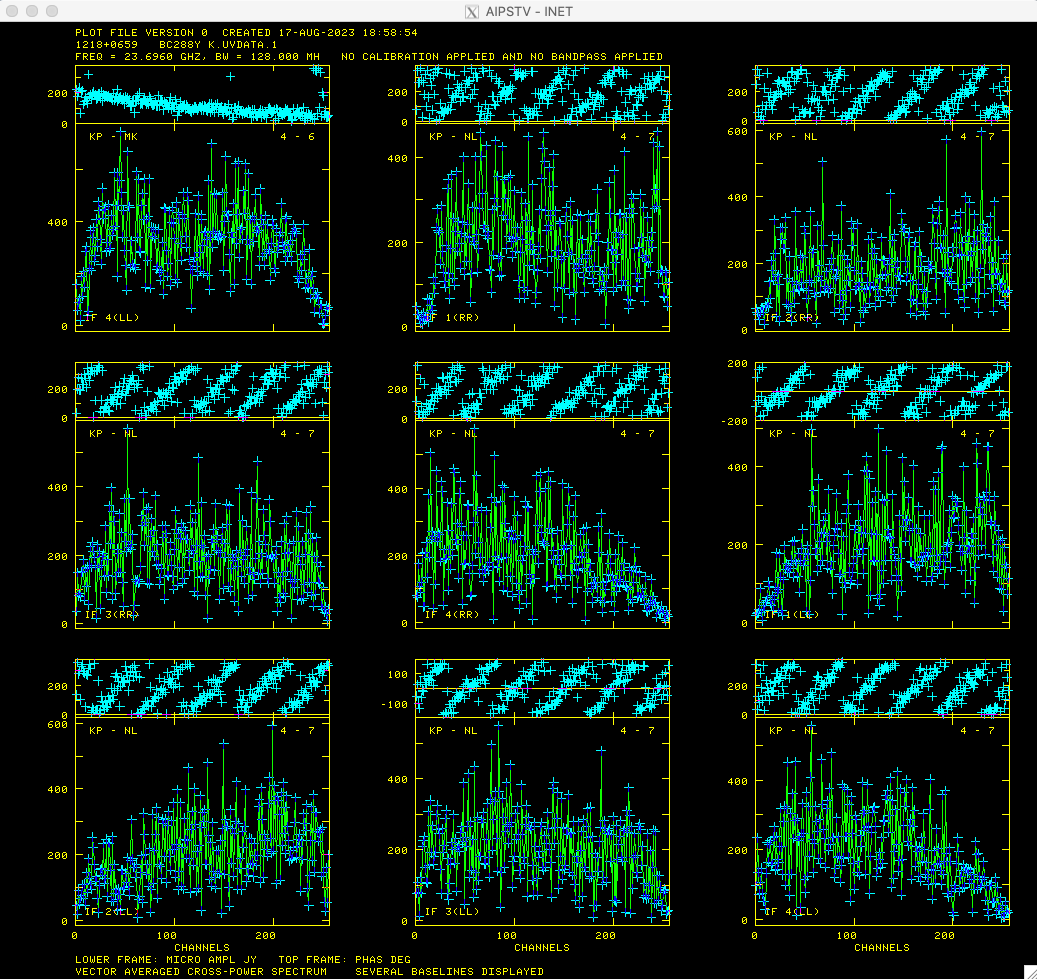Click the X11 icon in the title bar
Viewport: 1037px width, 979px height.
[474, 11]
